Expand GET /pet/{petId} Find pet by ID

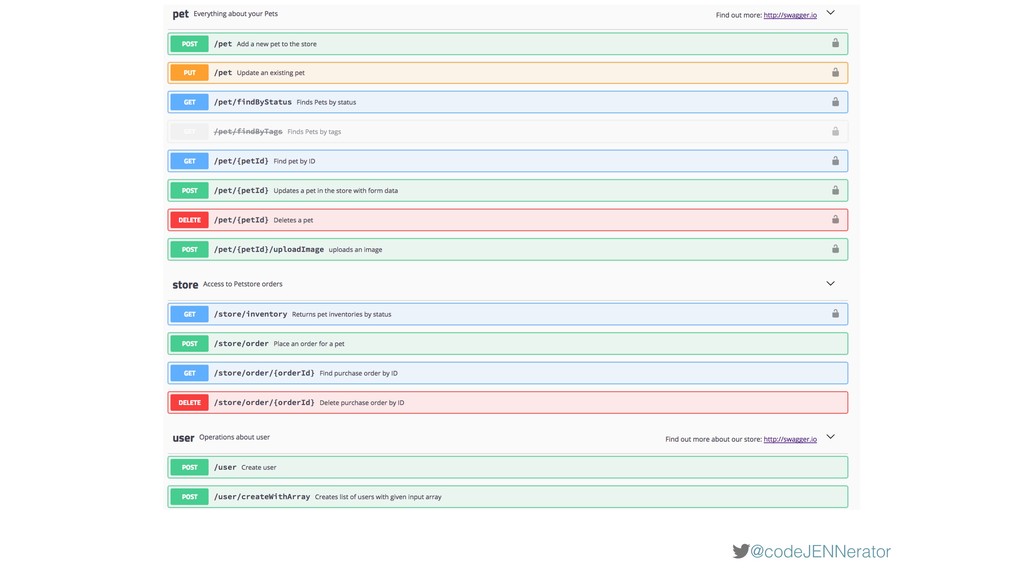click(x=507, y=161)
